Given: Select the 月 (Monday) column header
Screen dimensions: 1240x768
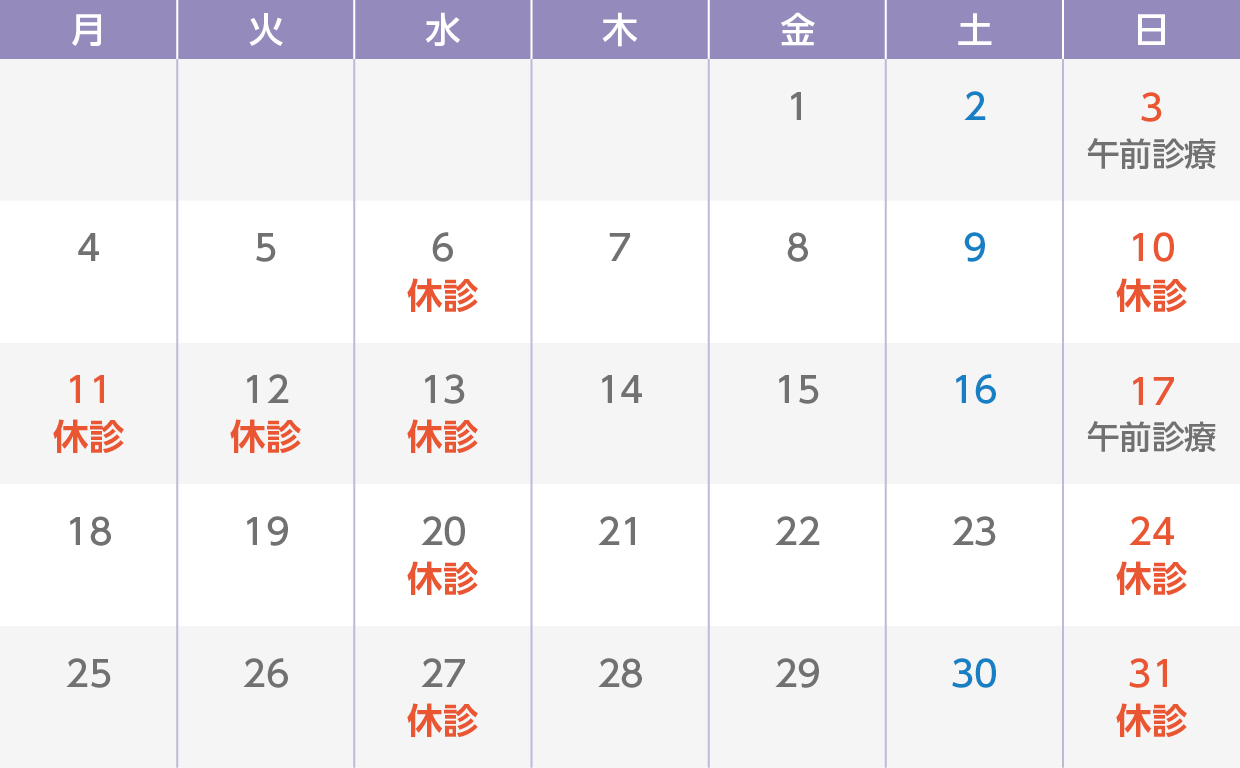Looking at the screenshot, I should tap(88, 30).
